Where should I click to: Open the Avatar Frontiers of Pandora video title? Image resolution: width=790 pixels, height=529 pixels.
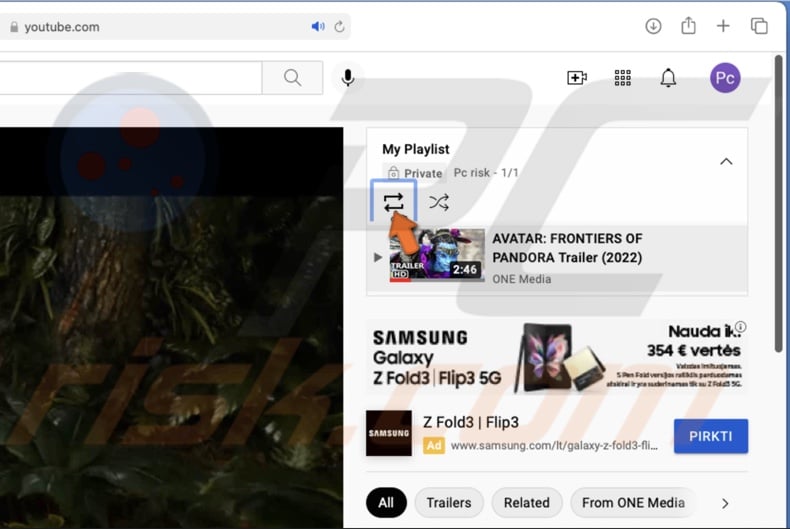(567, 248)
